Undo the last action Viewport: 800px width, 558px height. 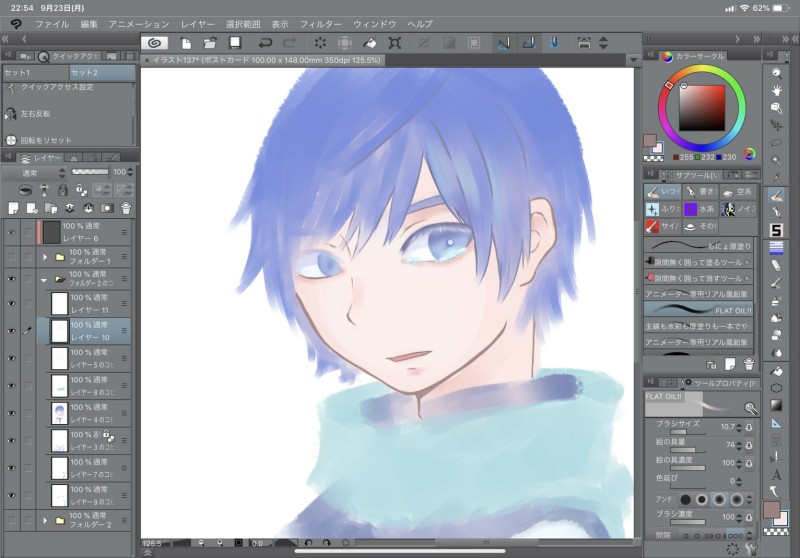pos(265,43)
